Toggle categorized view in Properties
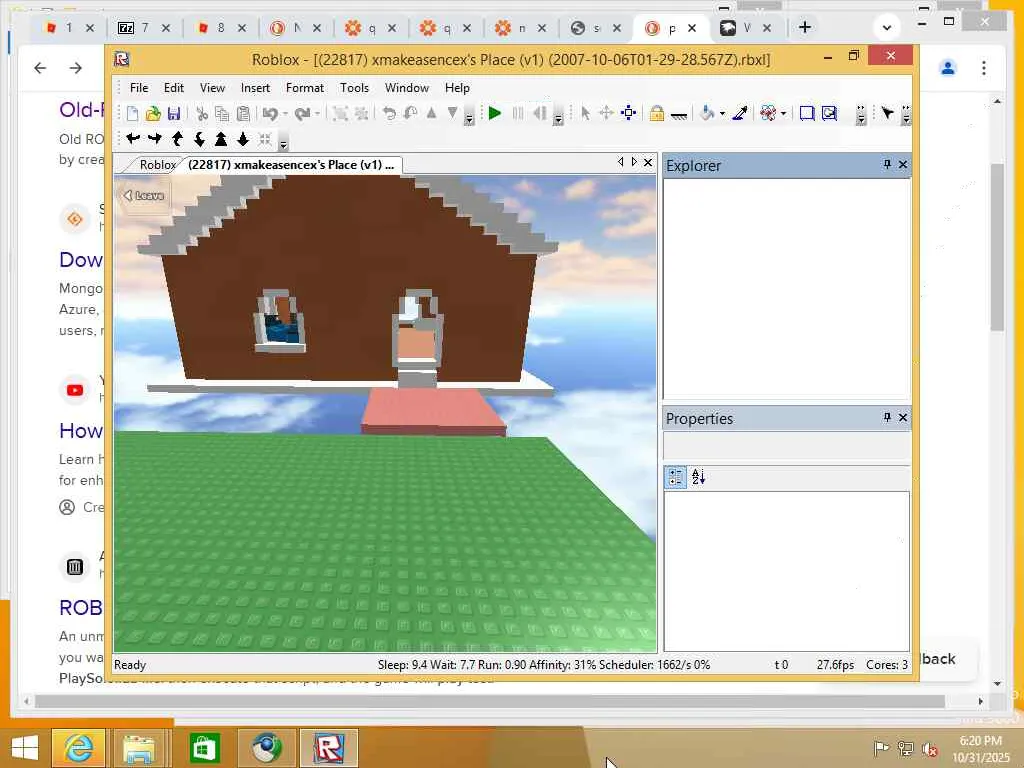Screen dimensions: 1024x768 click(675, 477)
